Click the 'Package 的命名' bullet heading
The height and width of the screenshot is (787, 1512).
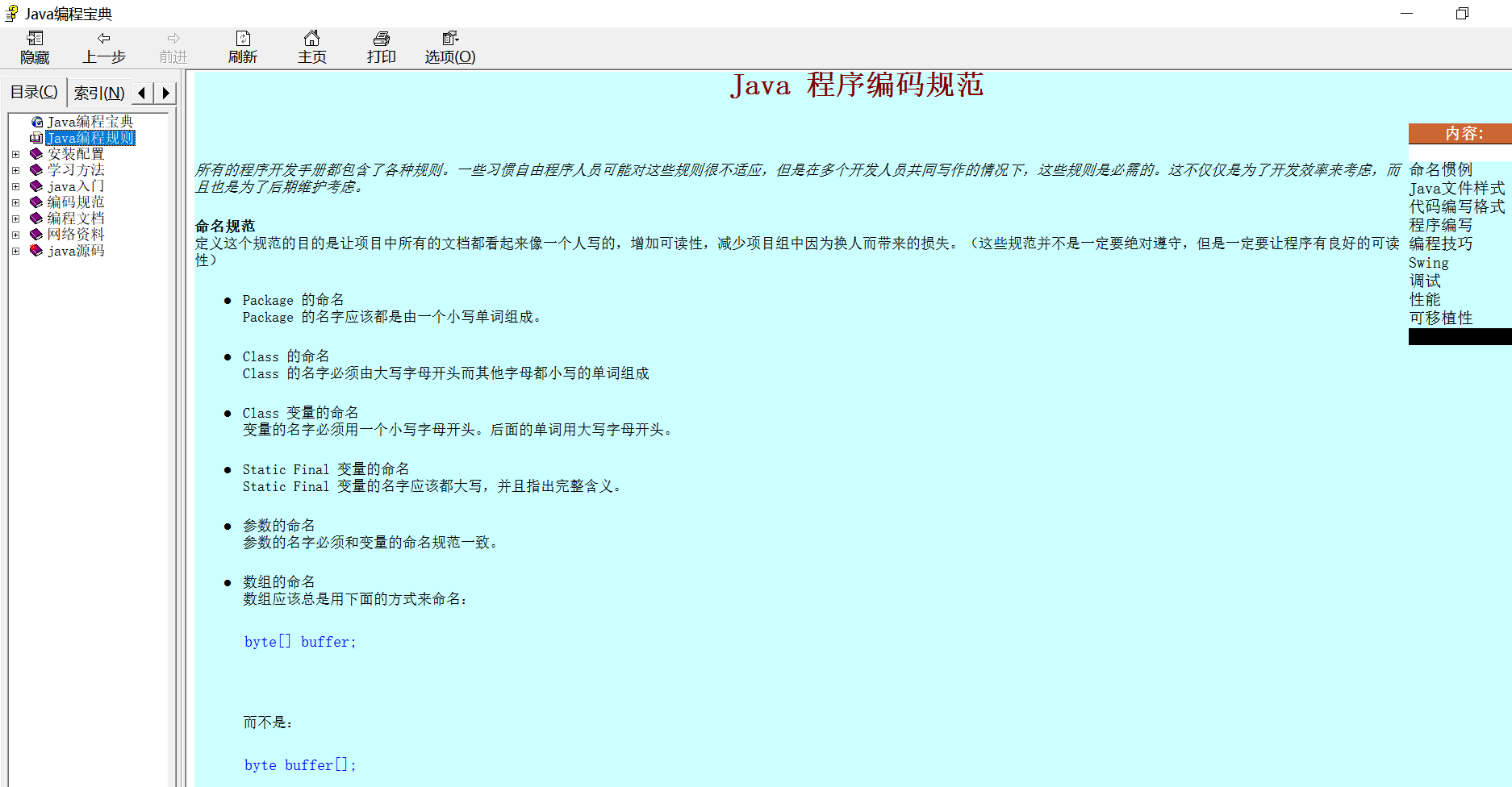(x=293, y=300)
